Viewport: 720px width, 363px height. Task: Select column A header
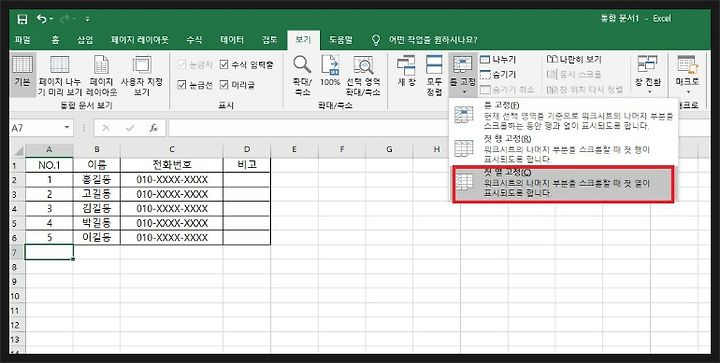coord(49,150)
